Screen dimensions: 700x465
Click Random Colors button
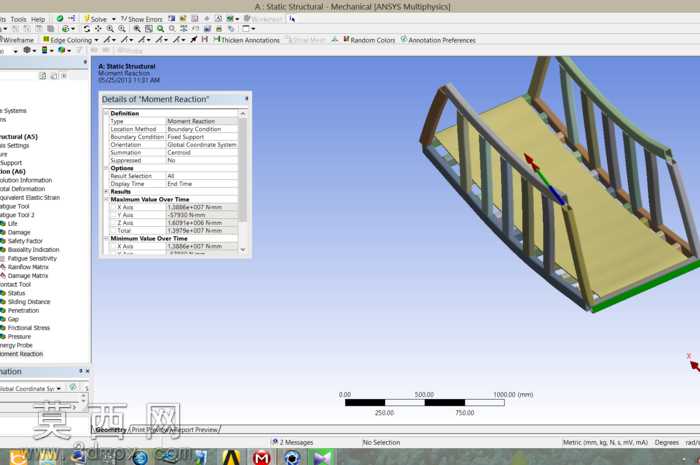(369, 40)
